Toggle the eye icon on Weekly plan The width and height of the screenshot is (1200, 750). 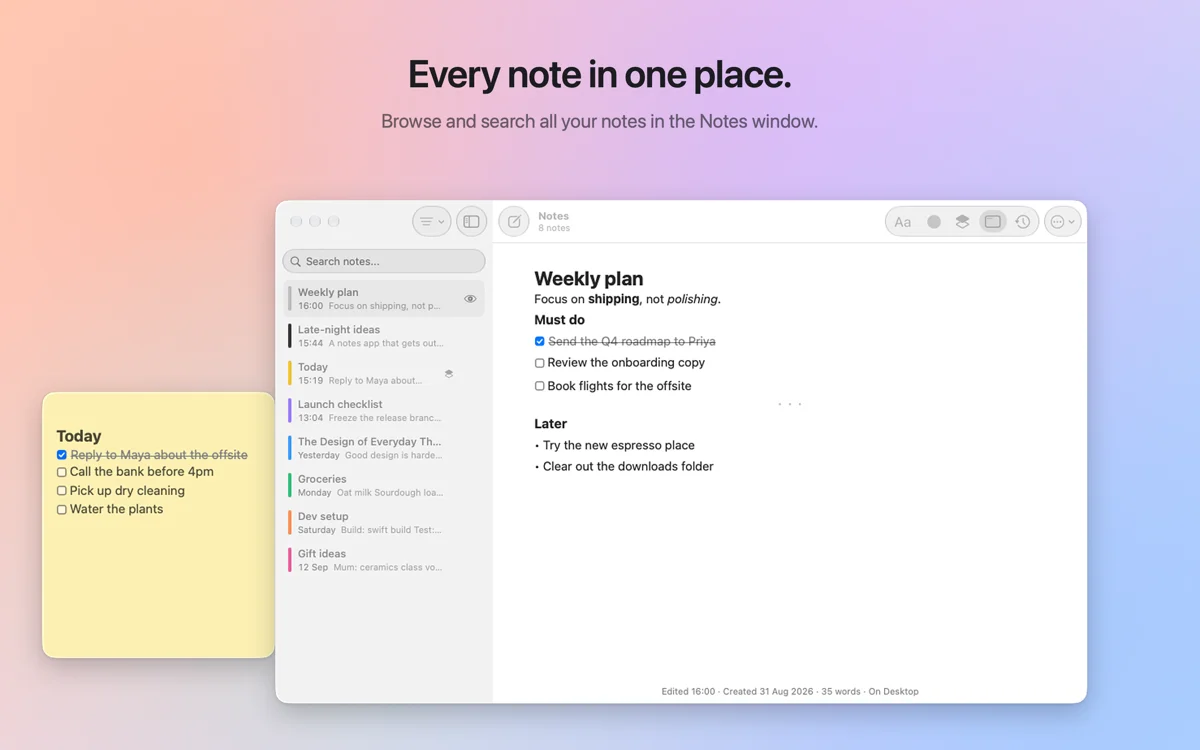tap(470, 299)
